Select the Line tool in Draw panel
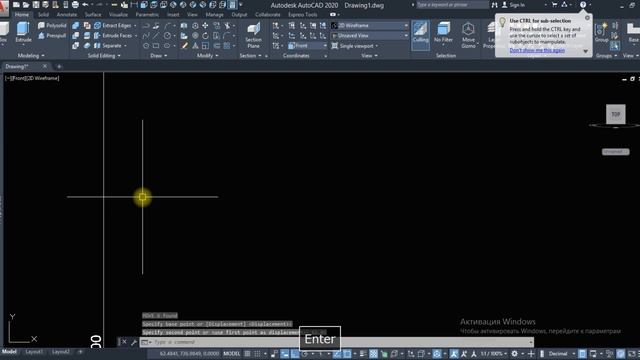Image resolution: width=640 pixels, height=360 pixels. (156, 36)
